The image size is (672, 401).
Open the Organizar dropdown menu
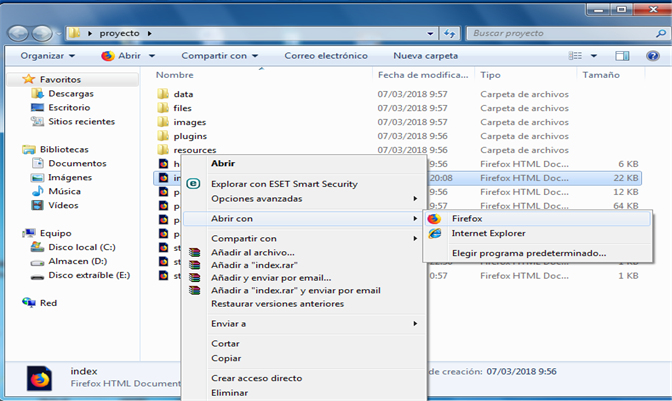point(47,56)
